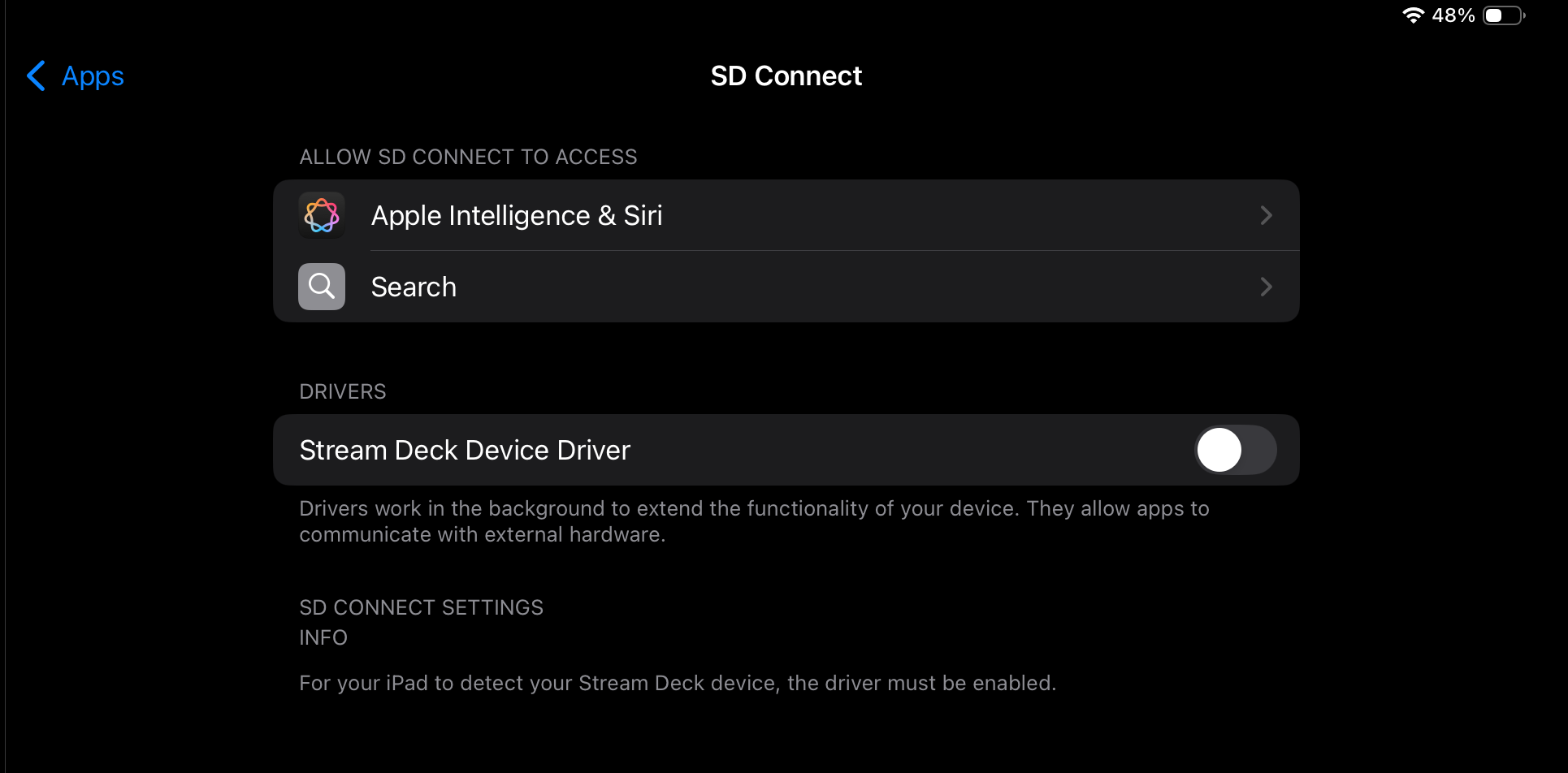Expand Apple Intelligence & Siri row chevron
1568x773 pixels.
[x=1266, y=215]
